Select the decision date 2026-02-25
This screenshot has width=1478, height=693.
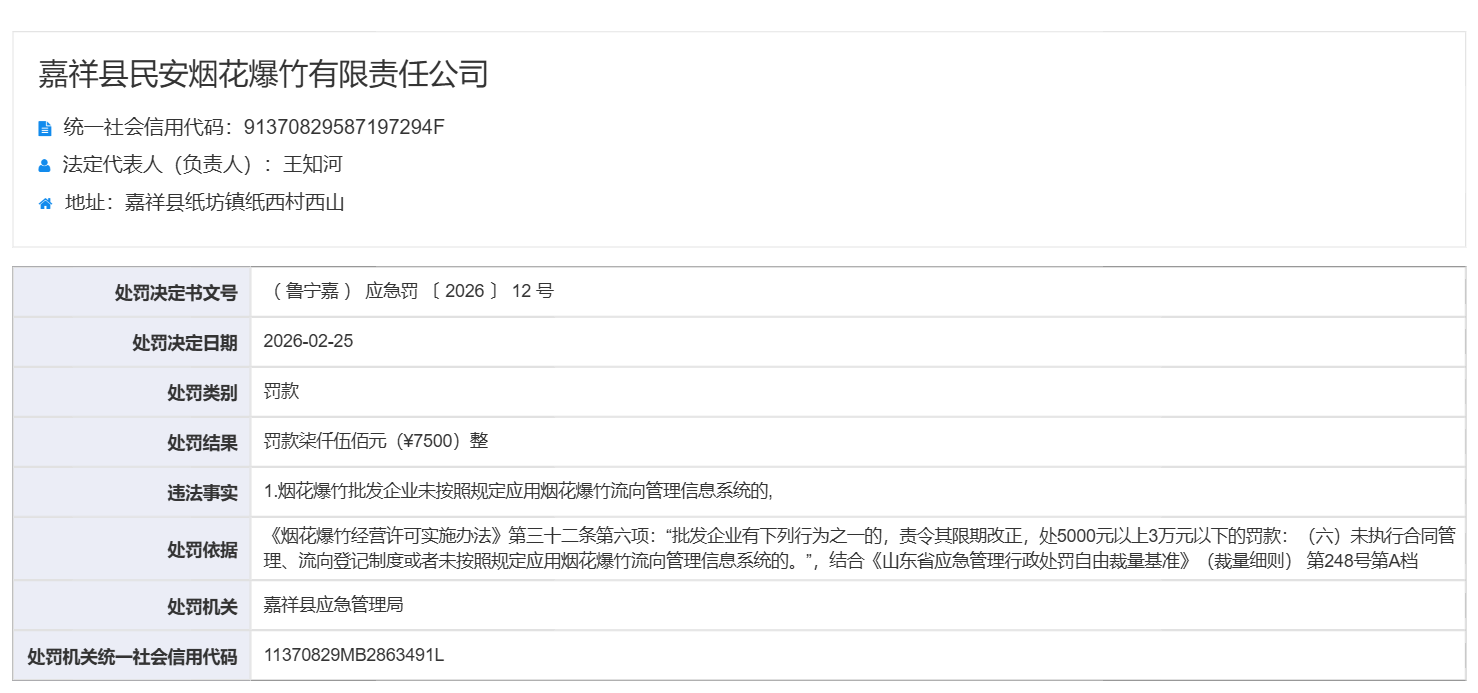(308, 341)
